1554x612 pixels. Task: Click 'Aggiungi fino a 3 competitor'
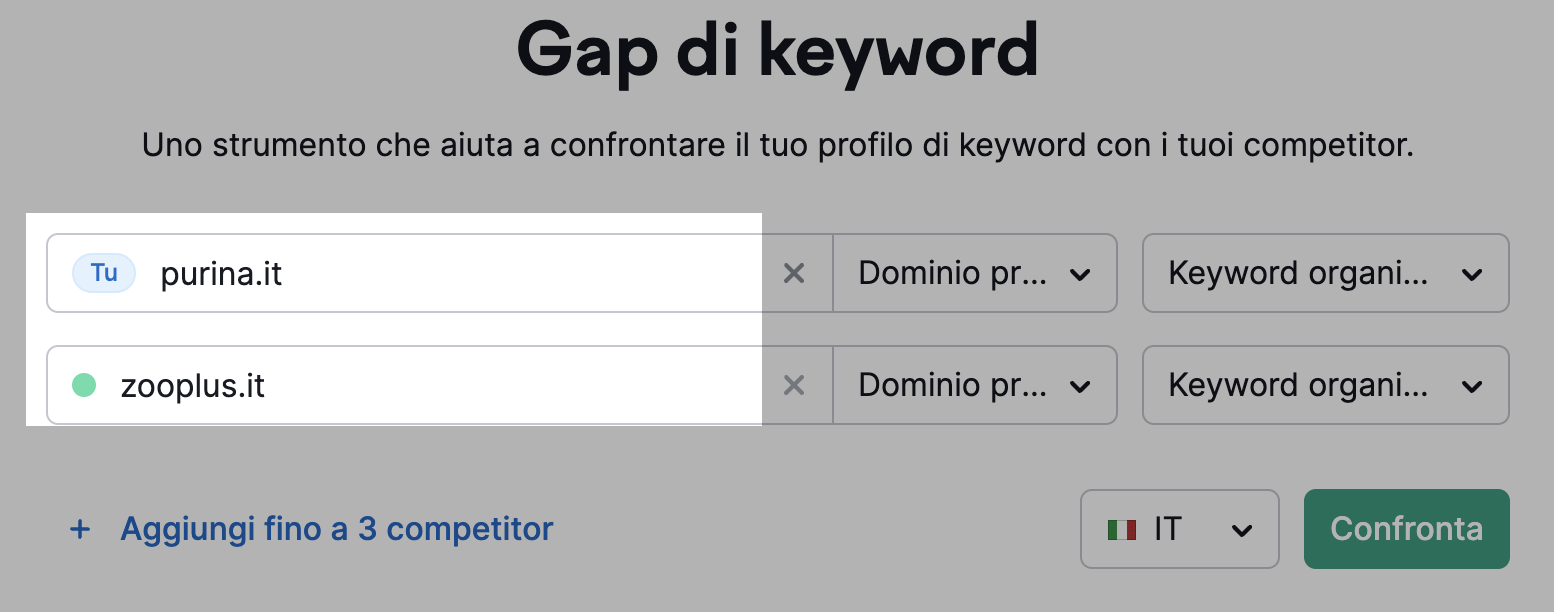(335, 529)
